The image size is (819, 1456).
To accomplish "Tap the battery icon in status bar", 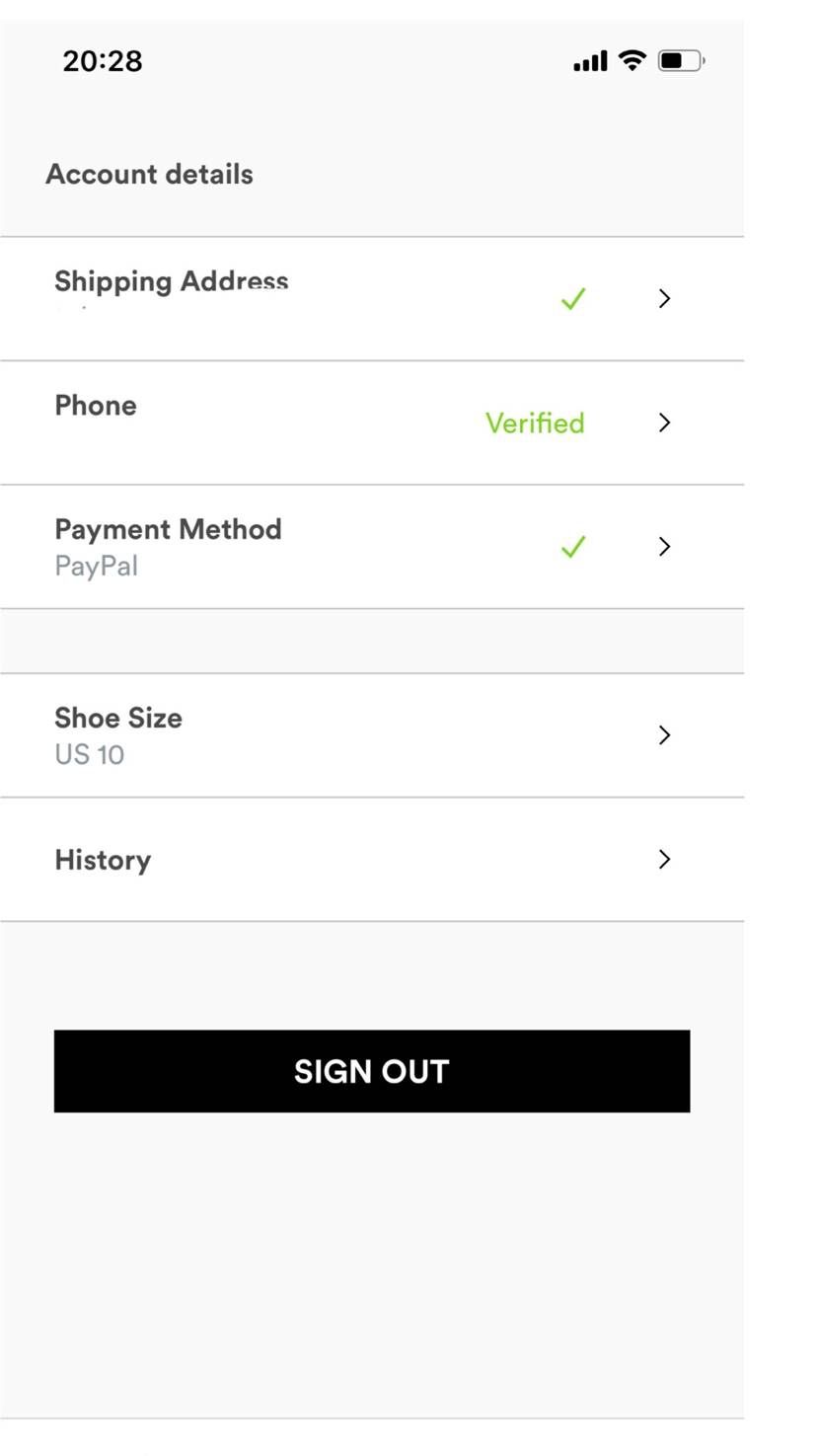I will tap(681, 60).
